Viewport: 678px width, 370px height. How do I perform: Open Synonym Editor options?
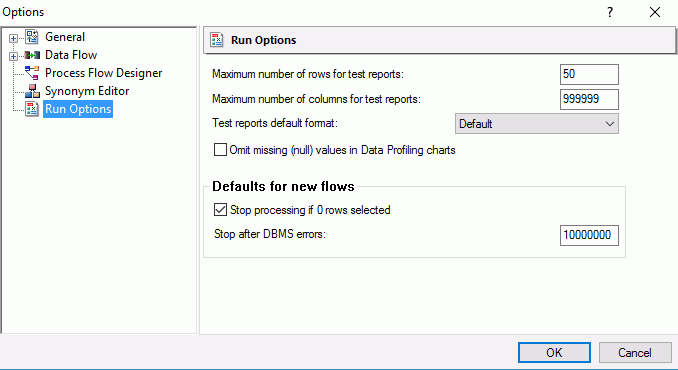87,91
